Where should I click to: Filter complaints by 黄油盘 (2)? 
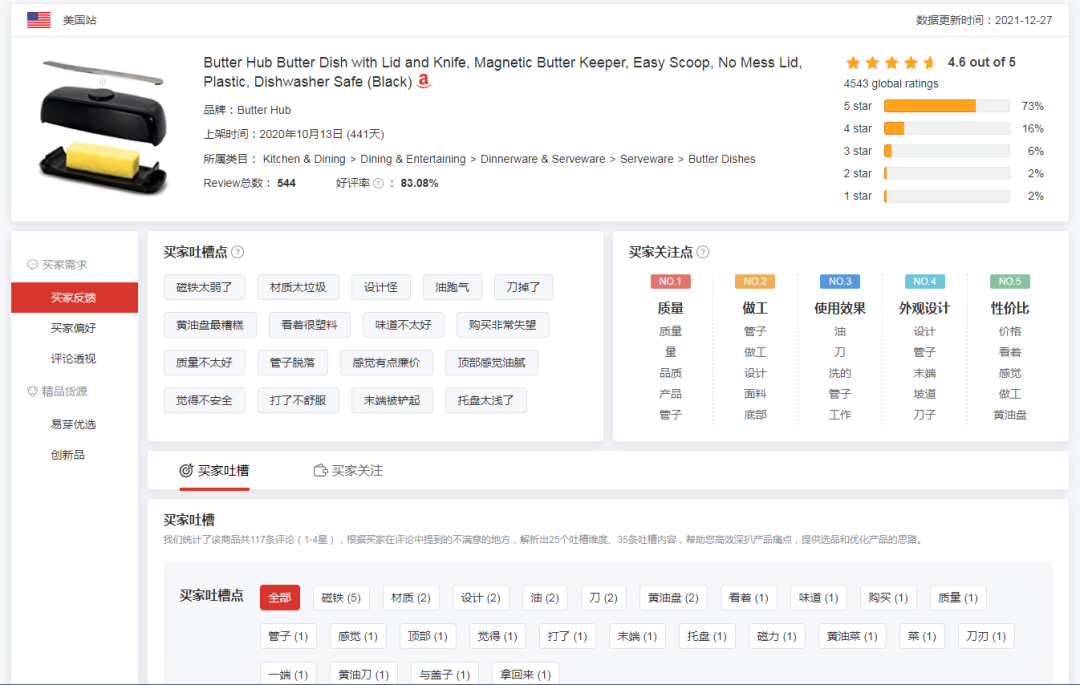[x=674, y=598]
